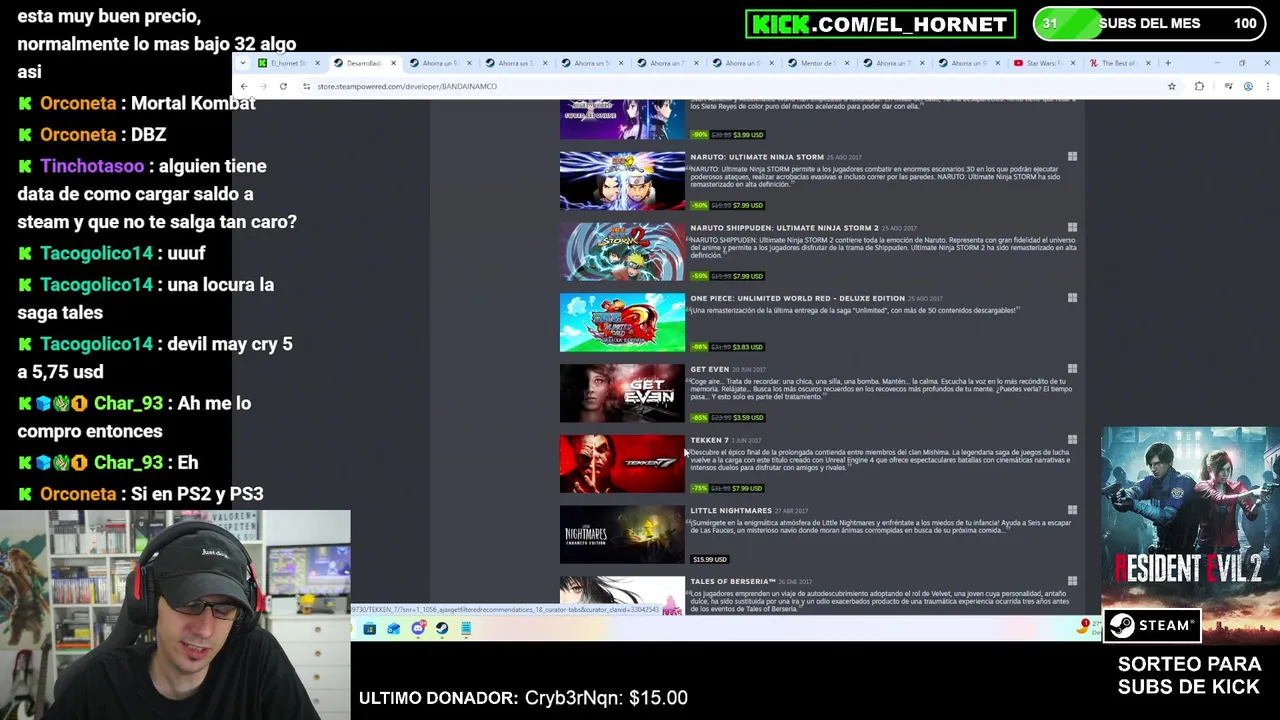Open the TEKKEN 7 game title
1280x720 pixels.
click(709, 440)
